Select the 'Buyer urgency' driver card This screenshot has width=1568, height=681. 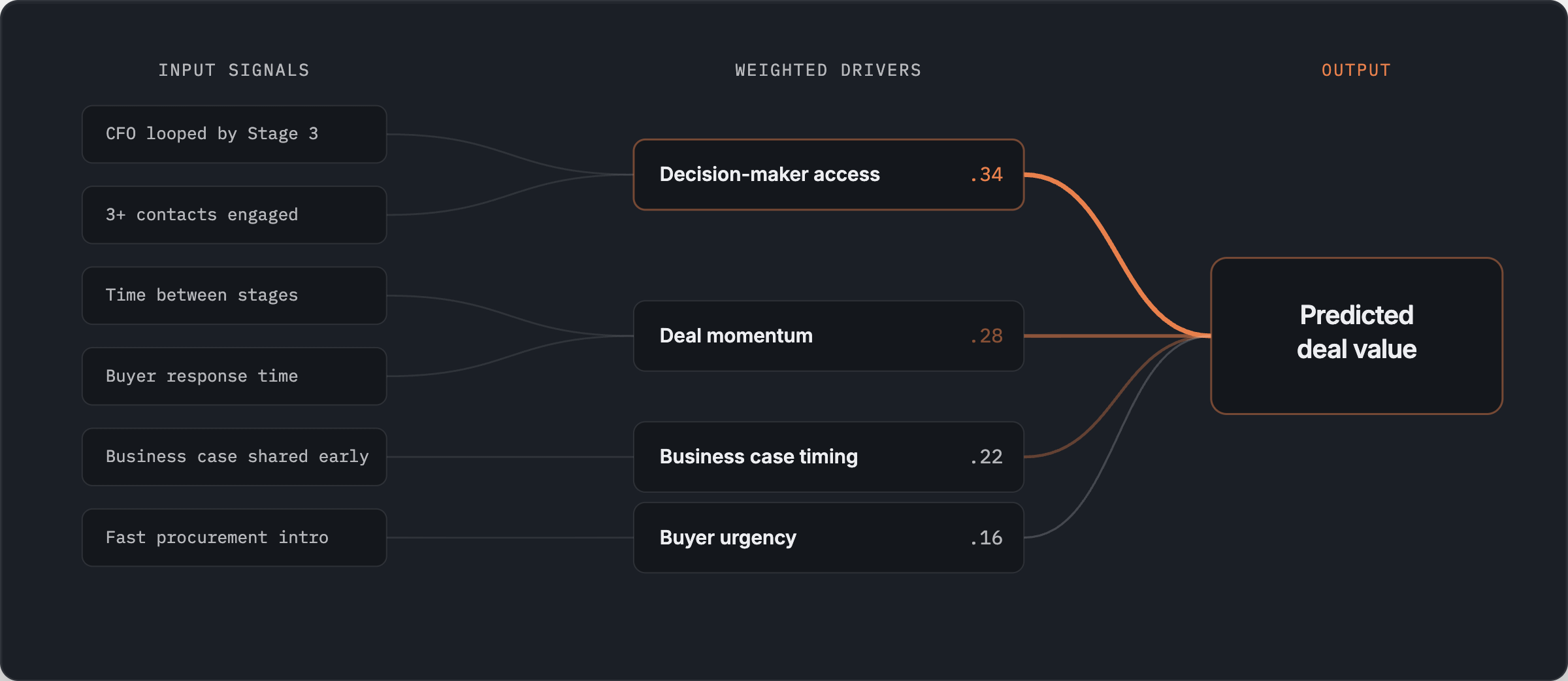point(828,538)
